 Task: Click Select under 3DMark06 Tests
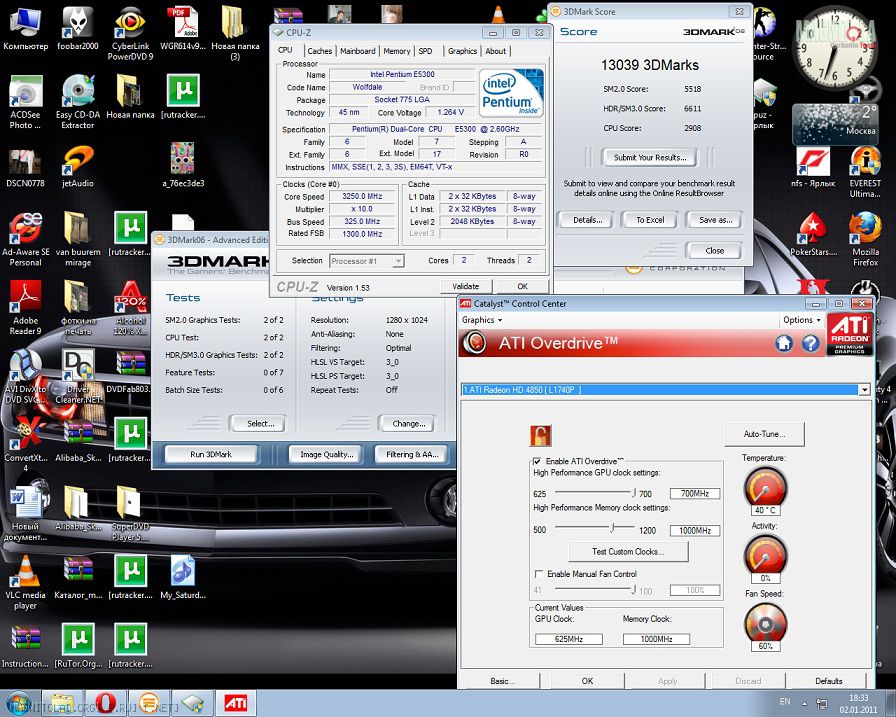pyautogui.click(x=260, y=423)
